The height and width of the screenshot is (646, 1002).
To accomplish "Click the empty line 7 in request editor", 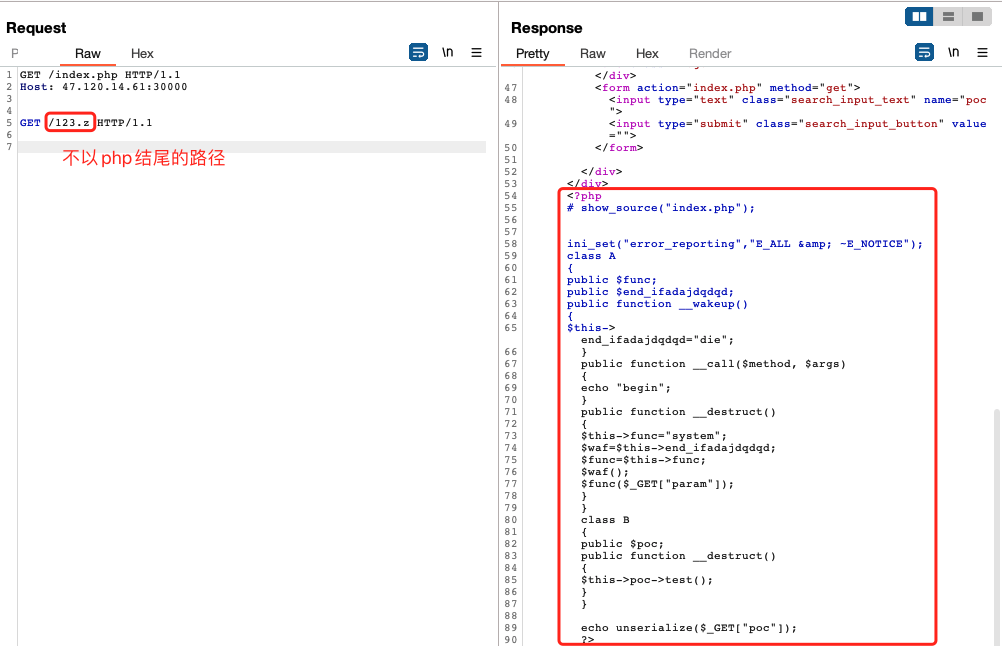I will (x=250, y=147).
